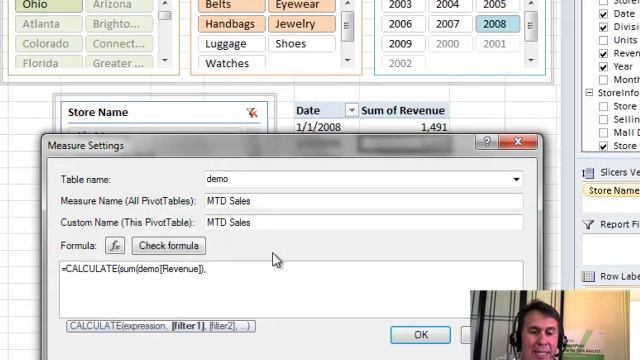Image resolution: width=640 pixels, height=360 pixels.
Task: Click the Slicers Vertical area icon
Action: click(x=589, y=173)
